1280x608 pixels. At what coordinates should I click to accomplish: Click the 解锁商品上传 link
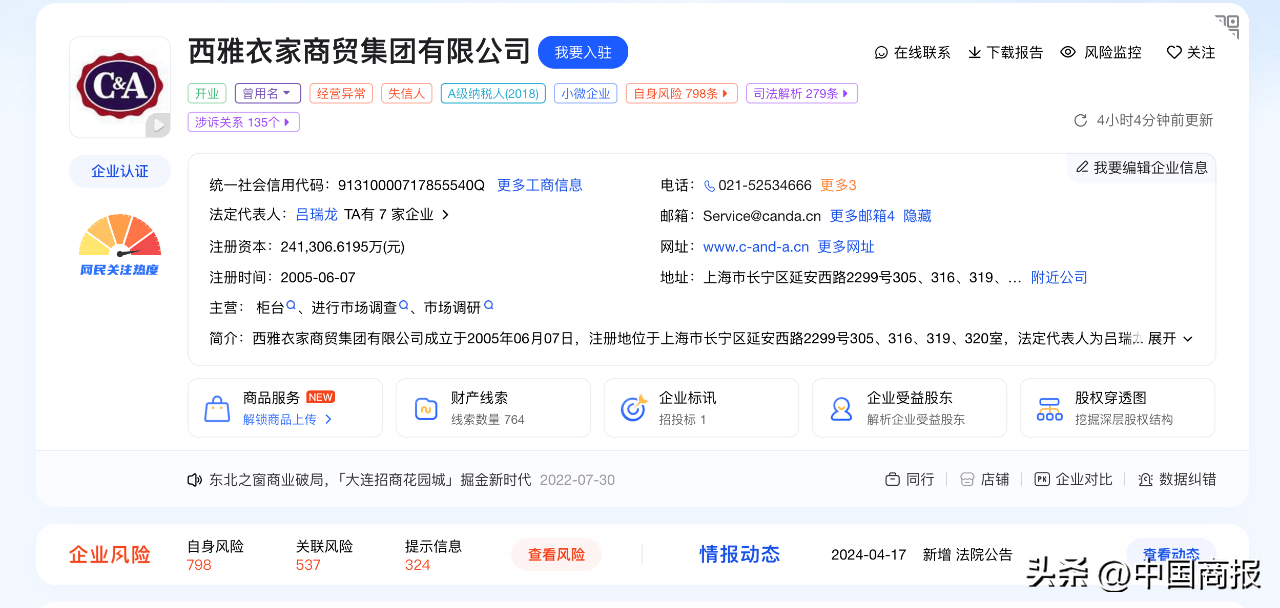point(288,419)
